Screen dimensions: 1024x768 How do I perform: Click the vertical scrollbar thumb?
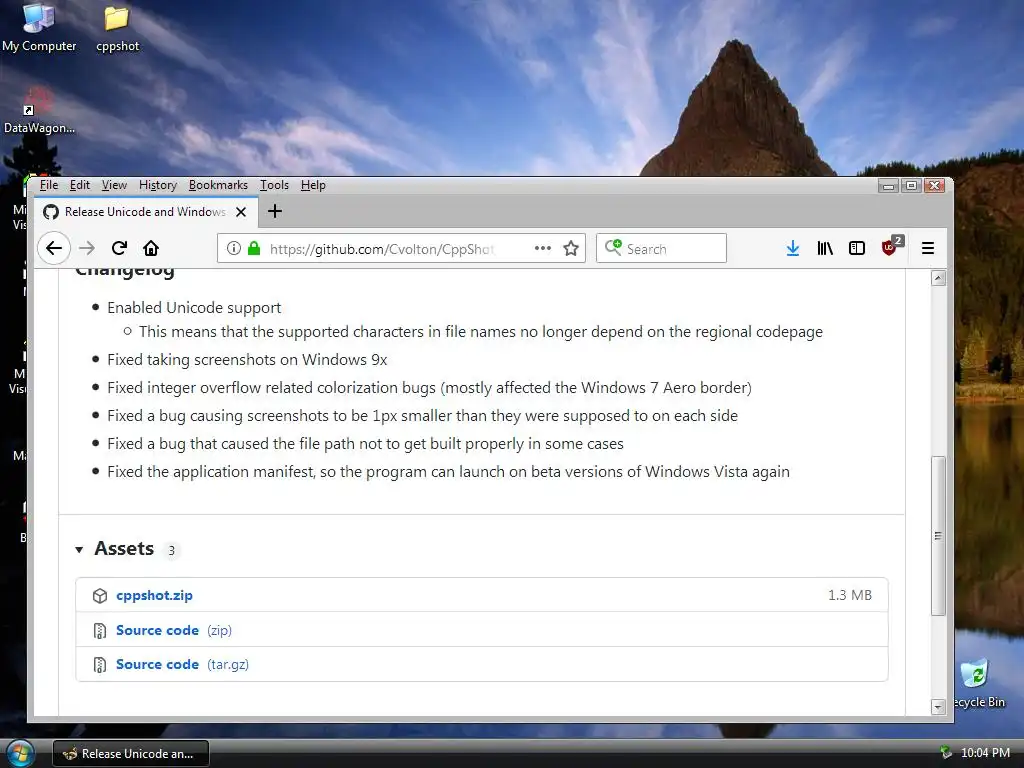938,536
